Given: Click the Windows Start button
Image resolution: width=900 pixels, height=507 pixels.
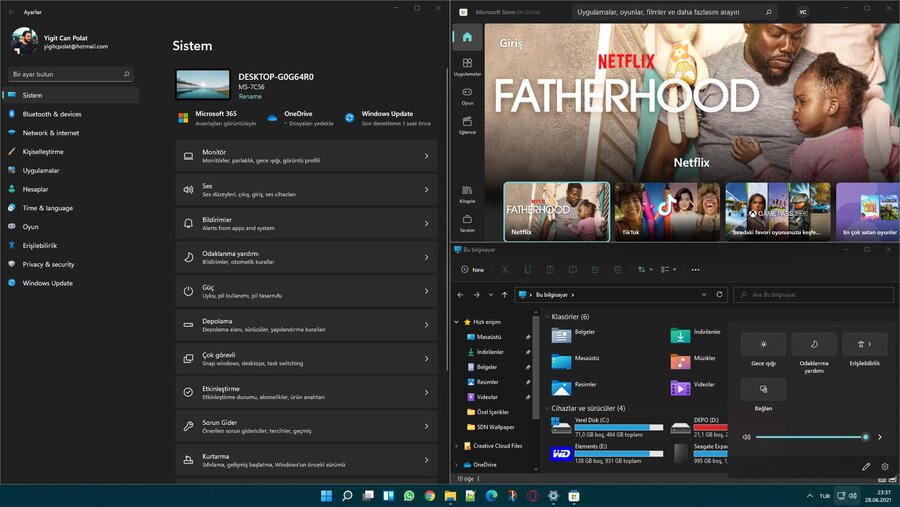Looking at the screenshot, I should tap(326, 495).
